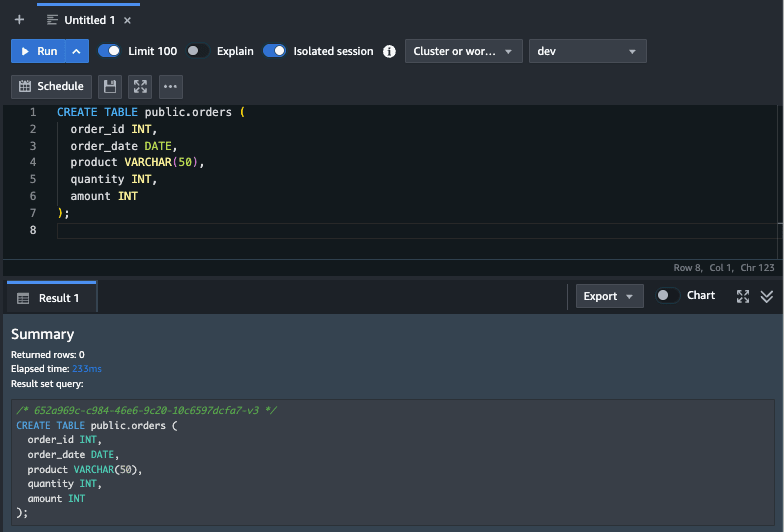Click 'order_date DATE,' on editor line 3
The width and height of the screenshot is (784, 532).
[124, 146]
